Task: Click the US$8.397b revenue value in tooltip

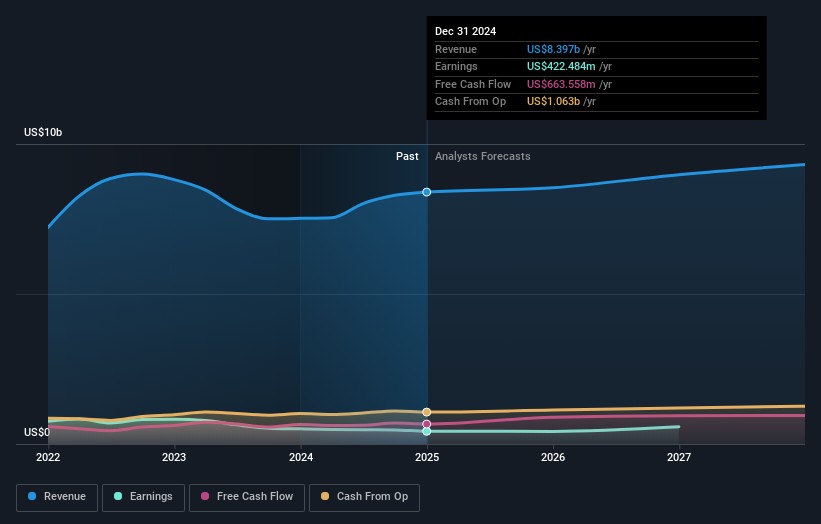Action: pos(554,50)
